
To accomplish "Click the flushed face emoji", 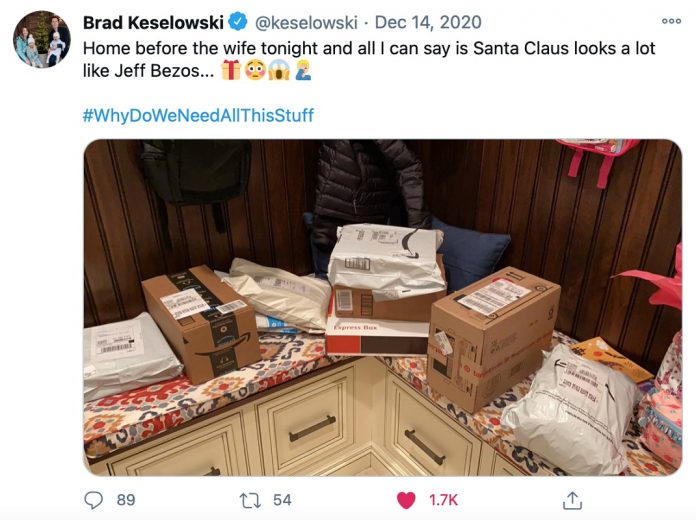I will click(255, 70).
